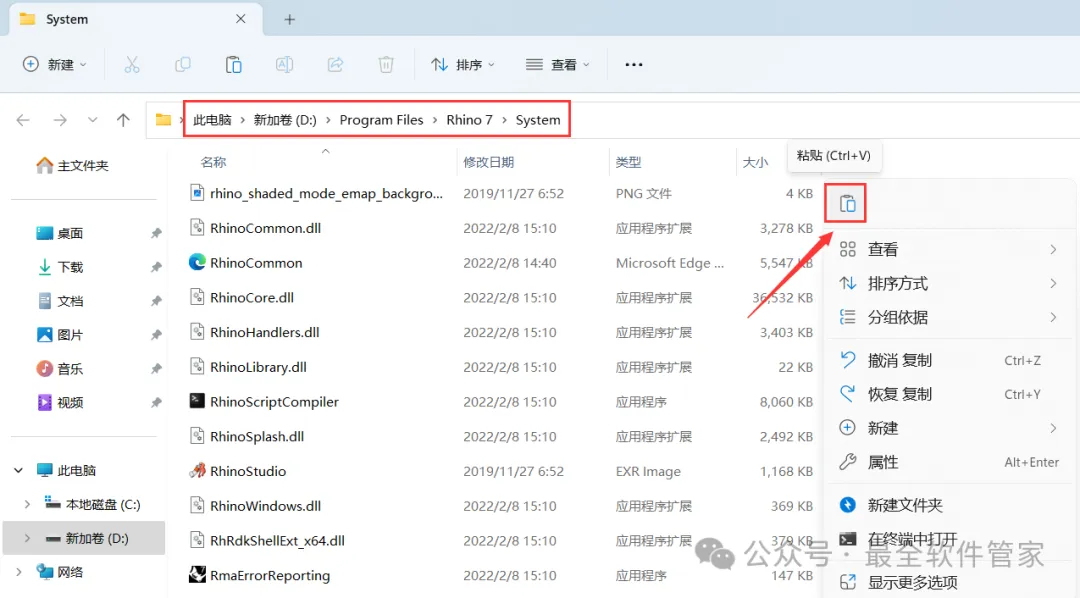The image size is (1080, 598).
Task: Choose 显示更多选项 in context menu
Action: pyautogui.click(x=948, y=582)
